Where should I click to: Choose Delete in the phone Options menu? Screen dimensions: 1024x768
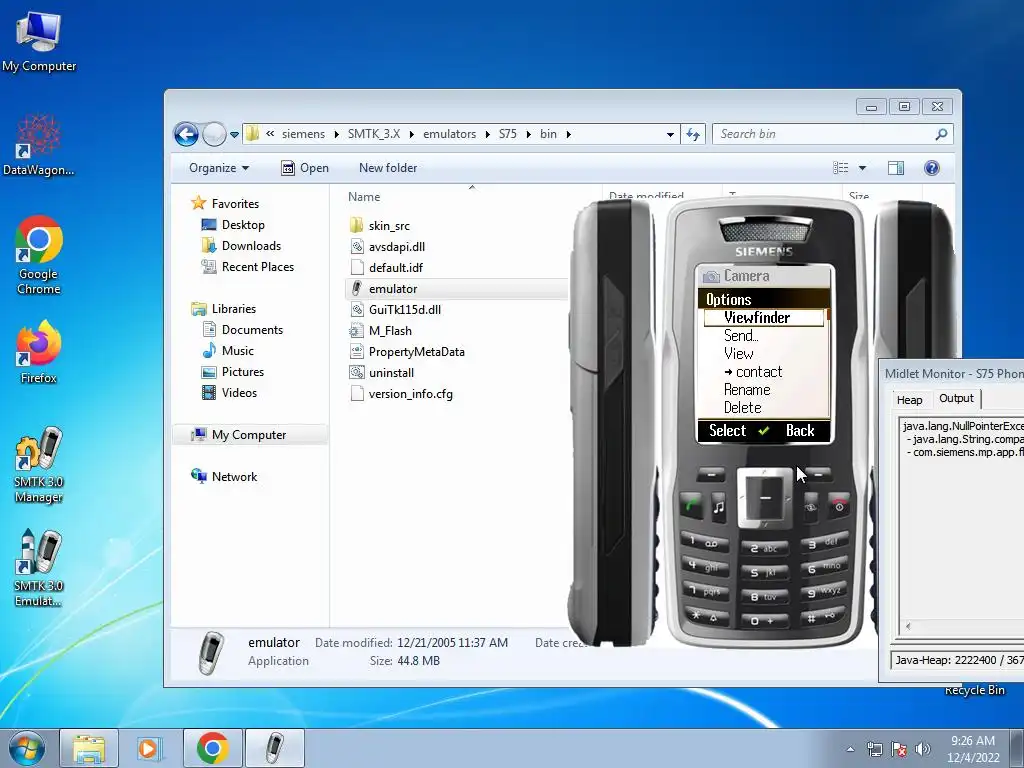(743, 408)
